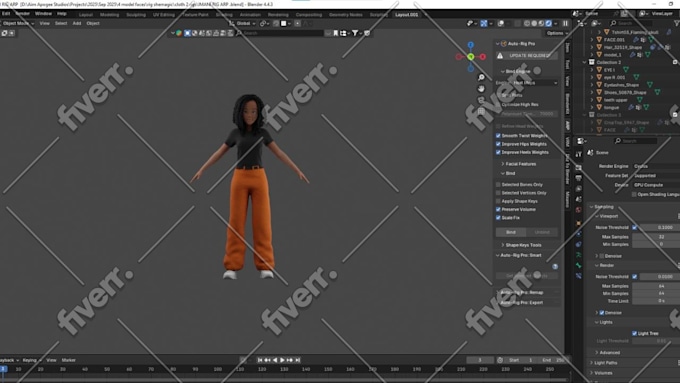Jump to timeline start frame button
This screenshot has height=383, width=680.
pos(260,360)
